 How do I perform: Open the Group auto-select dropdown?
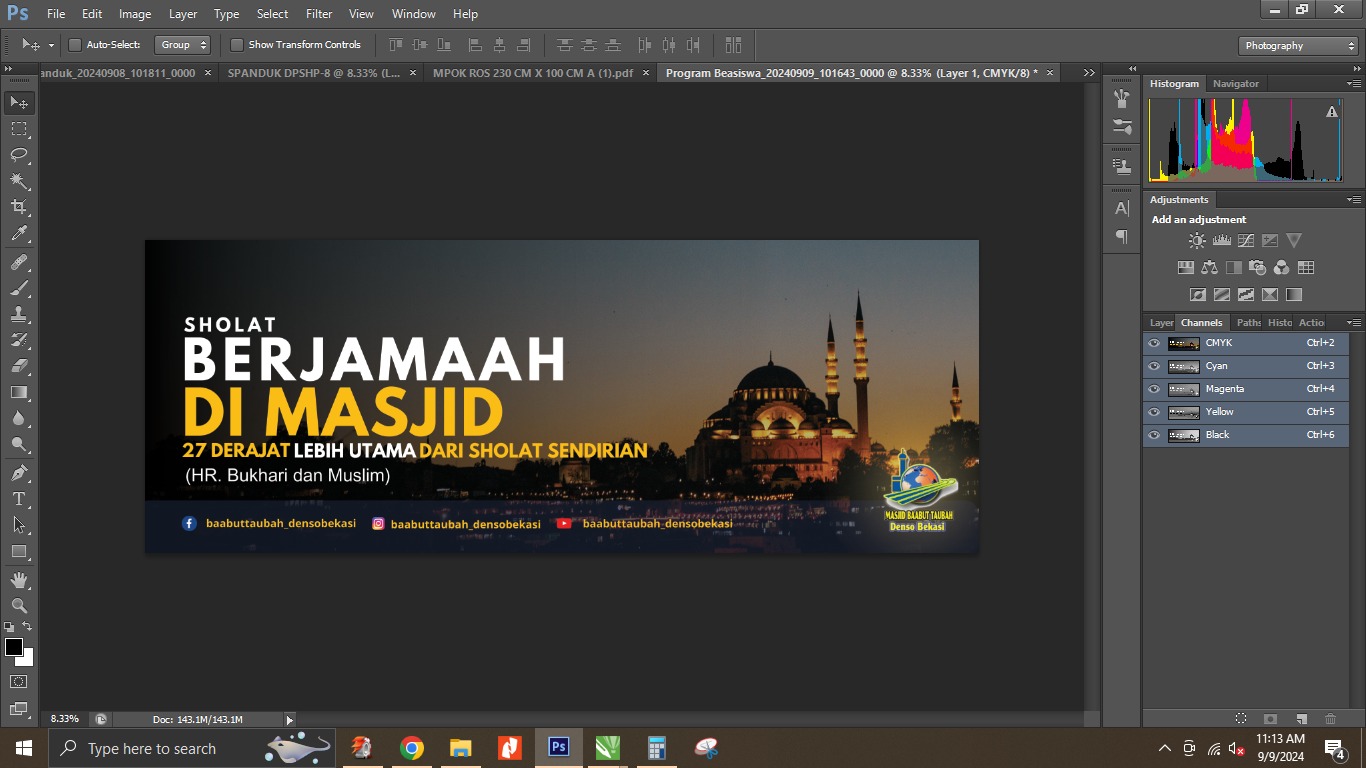tap(183, 45)
